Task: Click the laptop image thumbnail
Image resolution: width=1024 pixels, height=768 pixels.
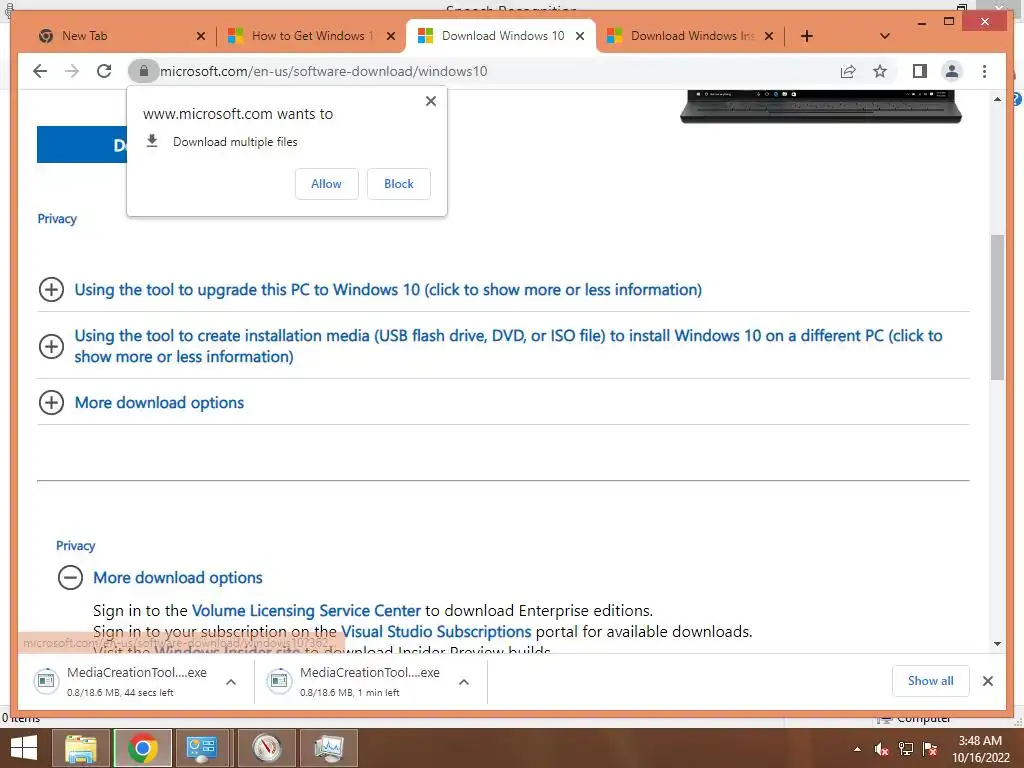Action: tap(821, 107)
